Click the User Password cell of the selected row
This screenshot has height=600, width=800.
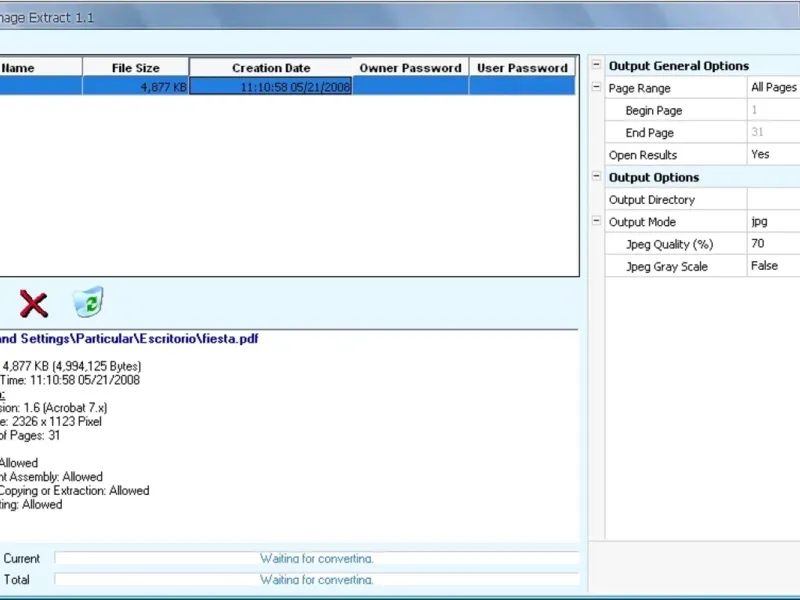click(x=522, y=86)
